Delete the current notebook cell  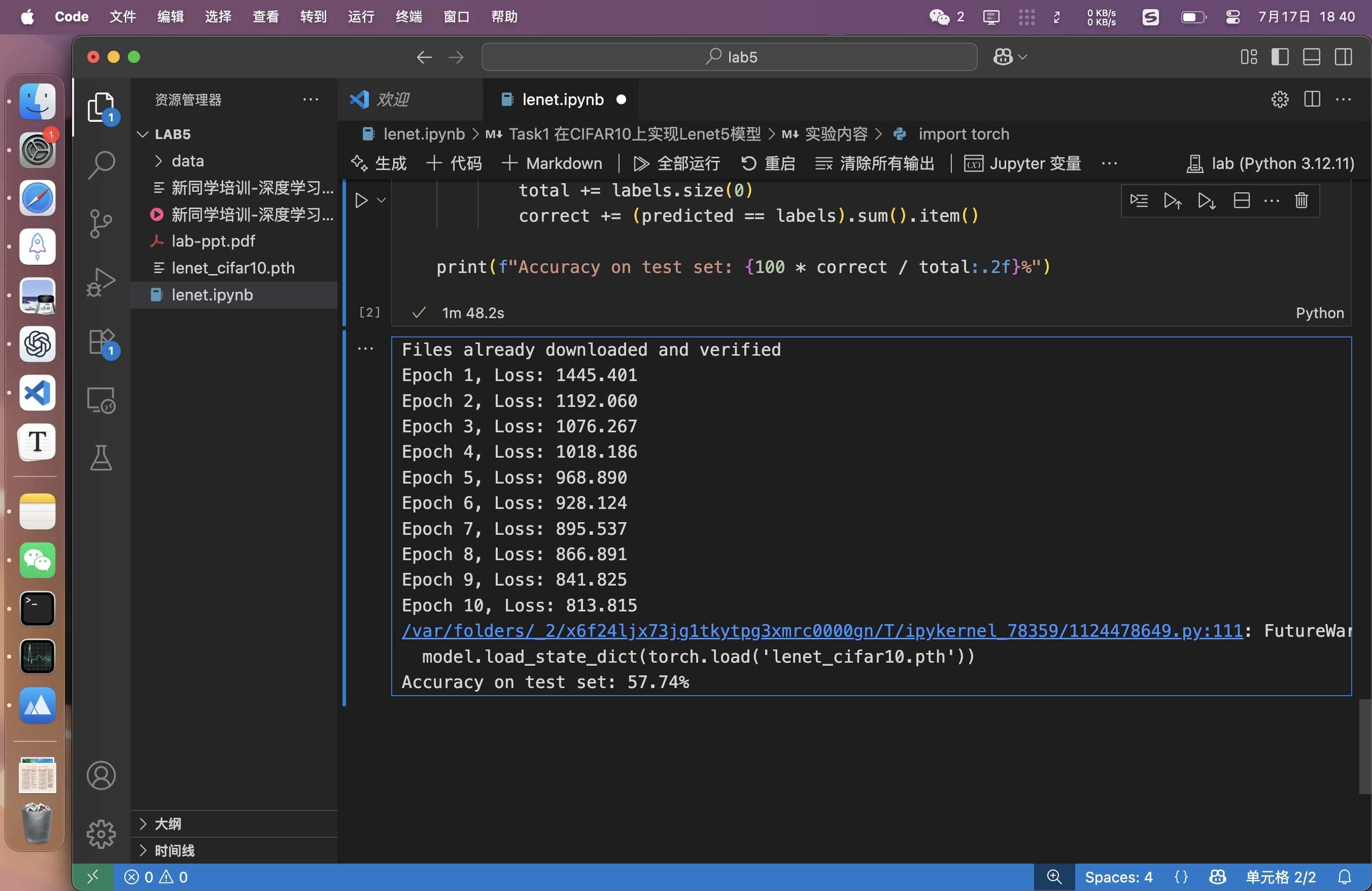pyautogui.click(x=1301, y=200)
